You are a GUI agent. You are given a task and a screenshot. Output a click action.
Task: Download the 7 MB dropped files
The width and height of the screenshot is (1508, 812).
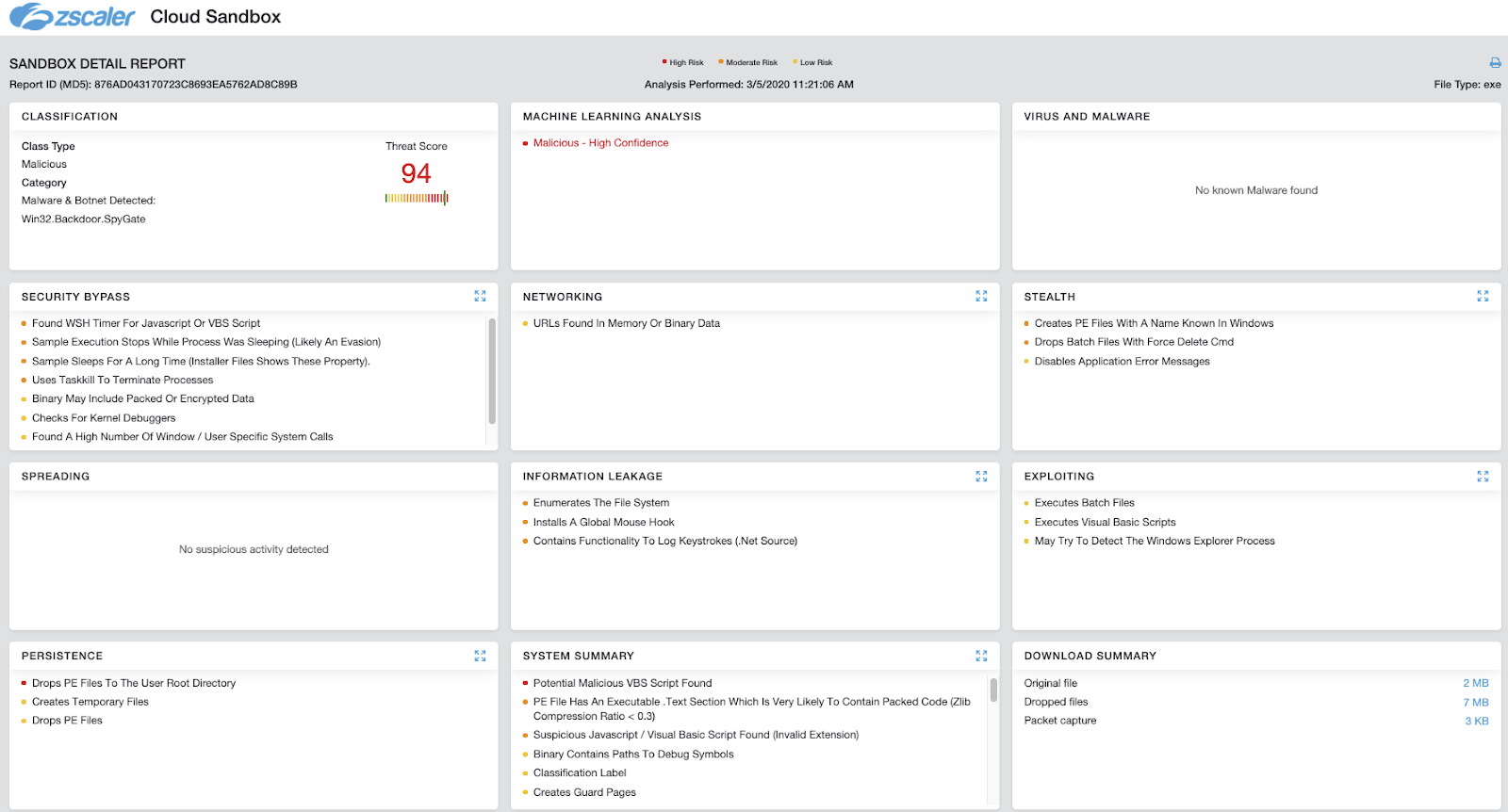(1476, 702)
